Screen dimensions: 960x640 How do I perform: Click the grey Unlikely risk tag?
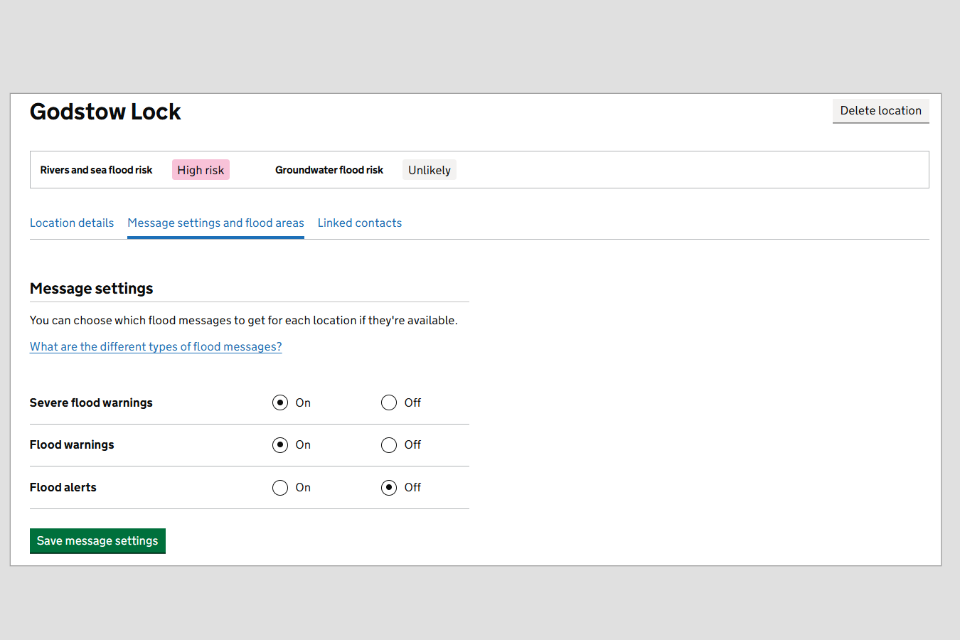[429, 170]
